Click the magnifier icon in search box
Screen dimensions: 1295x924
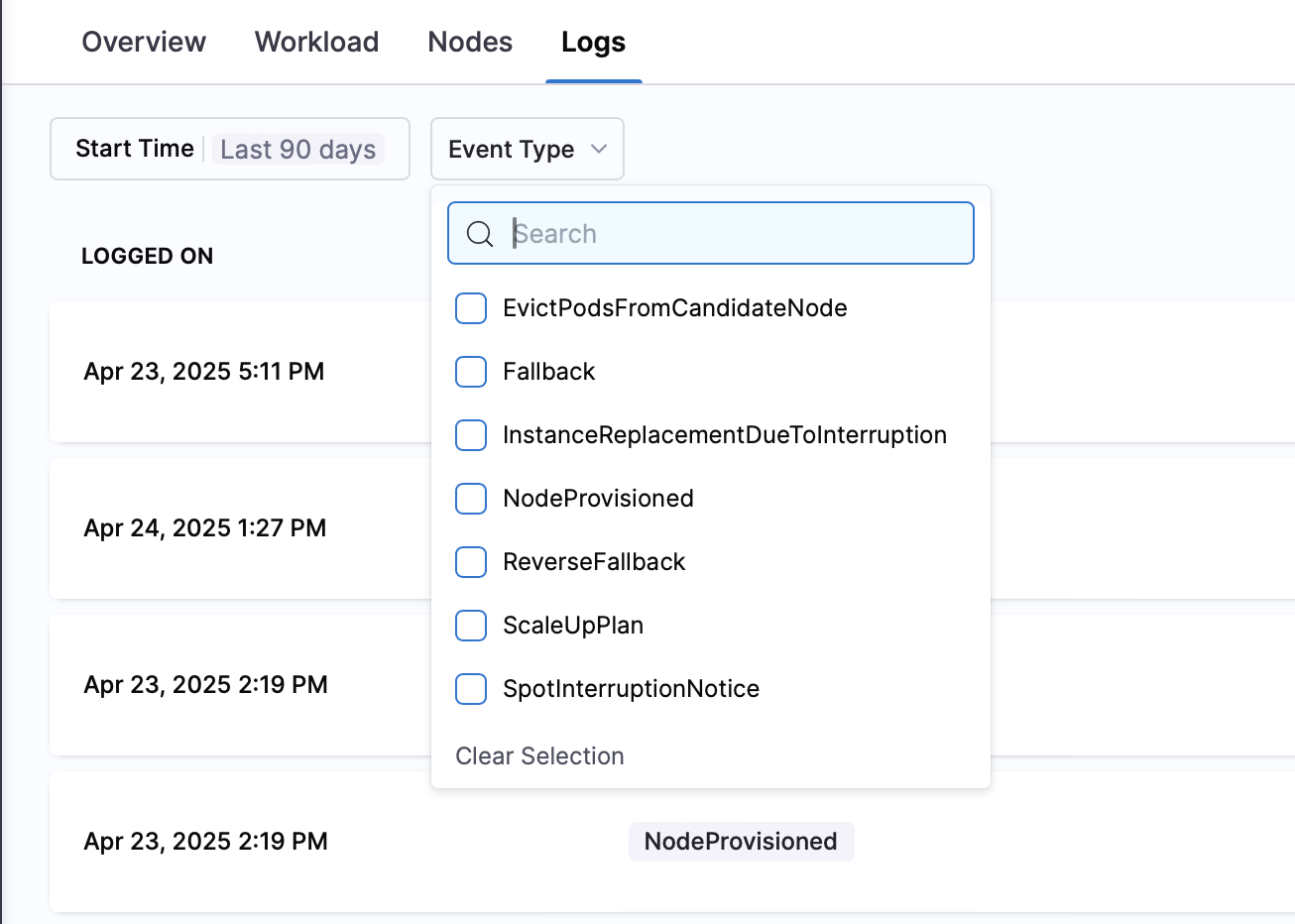click(480, 234)
